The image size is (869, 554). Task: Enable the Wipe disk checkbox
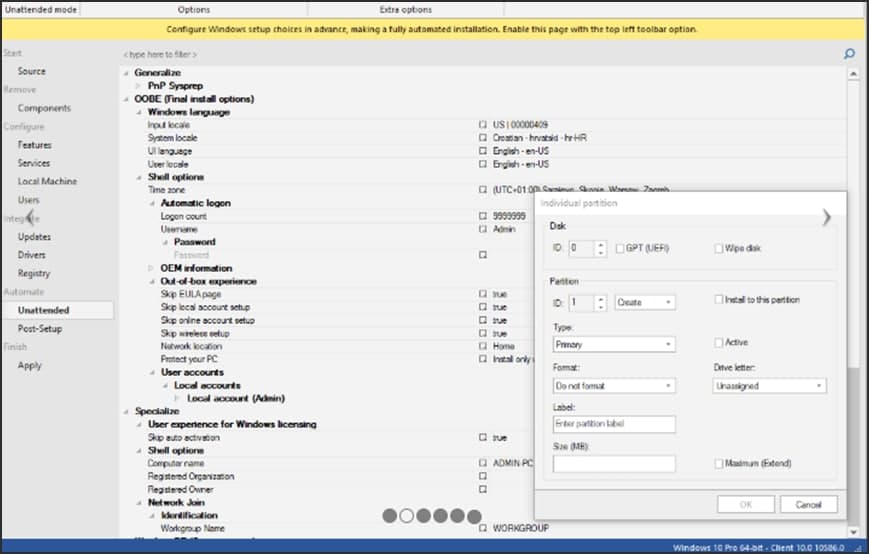click(x=718, y=248)
